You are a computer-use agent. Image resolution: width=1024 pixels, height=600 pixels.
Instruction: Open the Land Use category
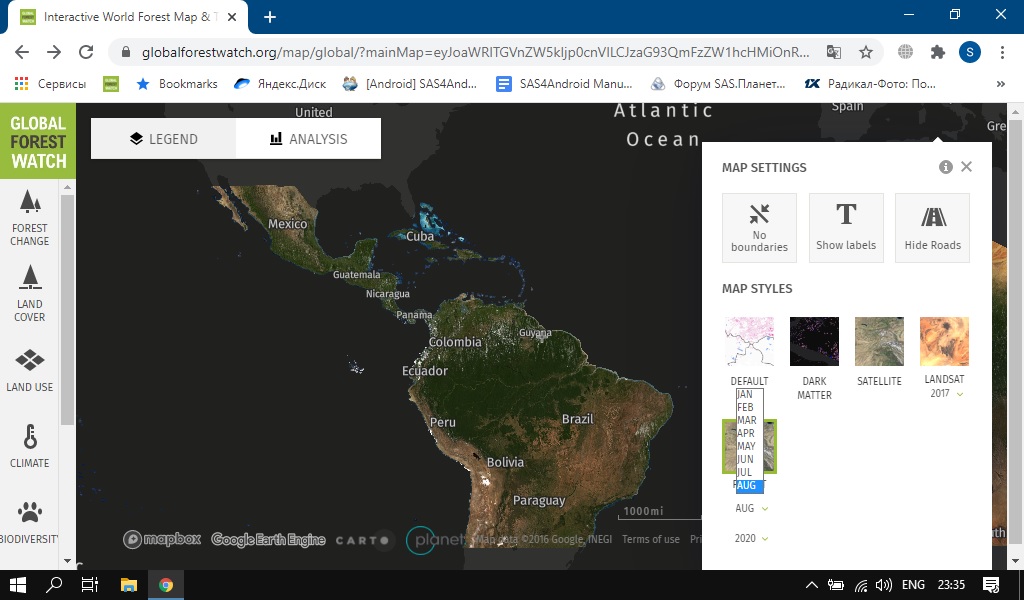coord(30,369)
